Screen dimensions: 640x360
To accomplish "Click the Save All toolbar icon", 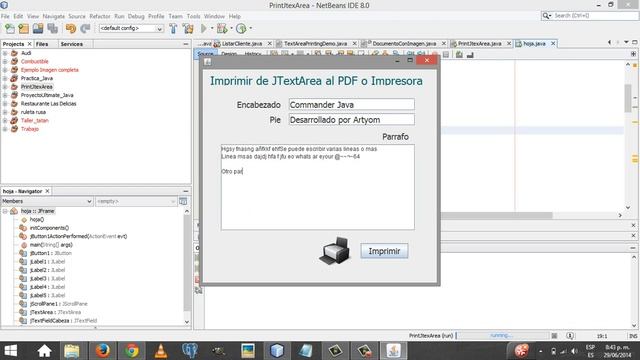I will [53, 29].
